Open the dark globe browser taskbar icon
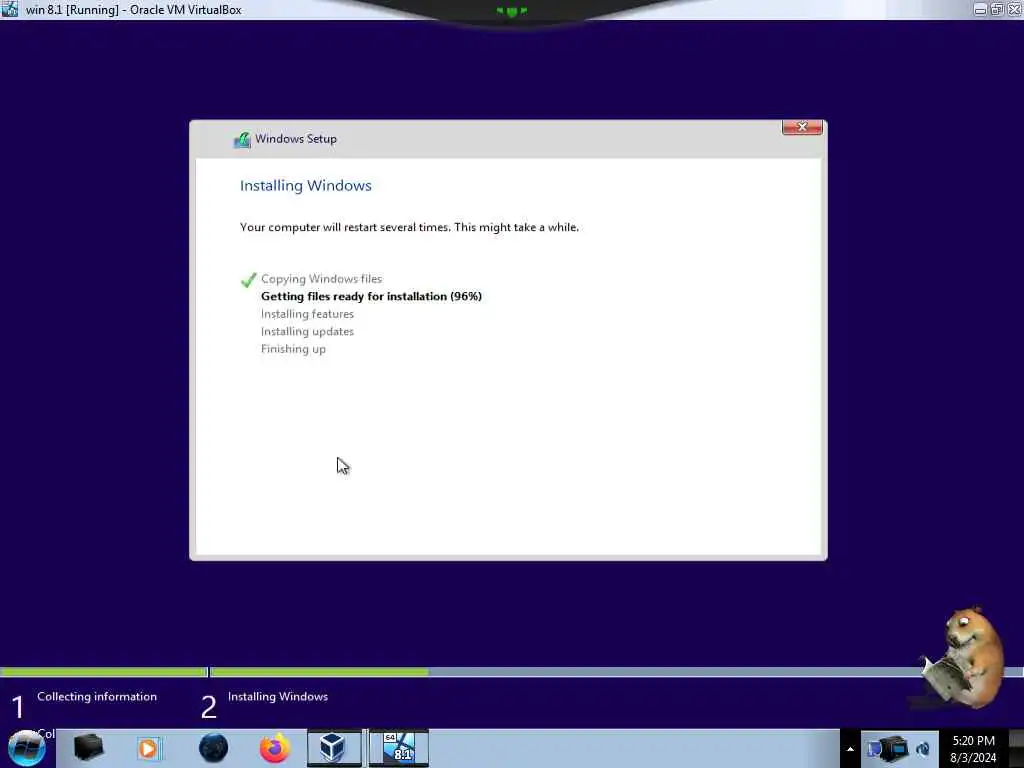 213,748
